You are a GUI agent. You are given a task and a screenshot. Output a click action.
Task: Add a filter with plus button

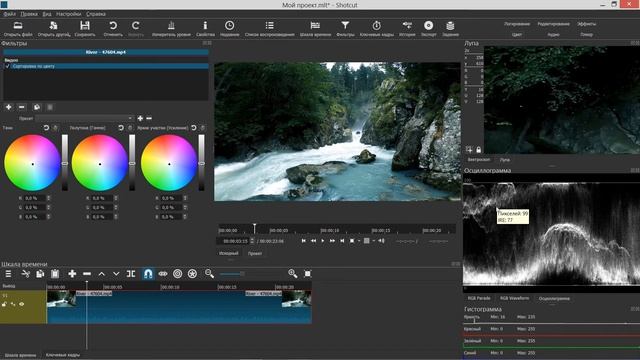(x=9, y=107)
